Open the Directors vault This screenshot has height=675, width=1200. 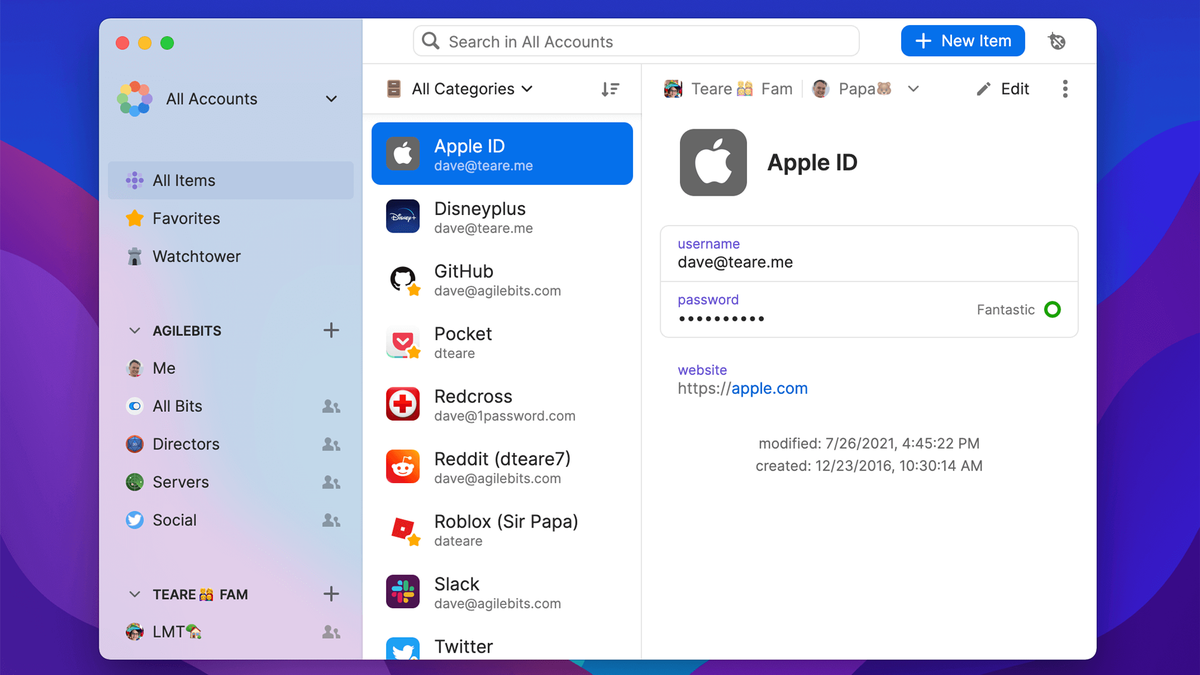230,444
